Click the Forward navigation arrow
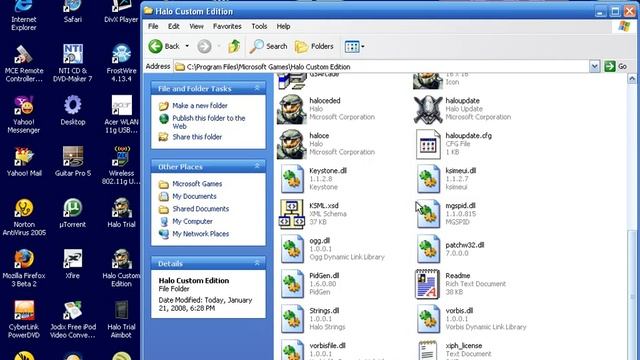This screenshot has width=640, height=360. [204, 46]
